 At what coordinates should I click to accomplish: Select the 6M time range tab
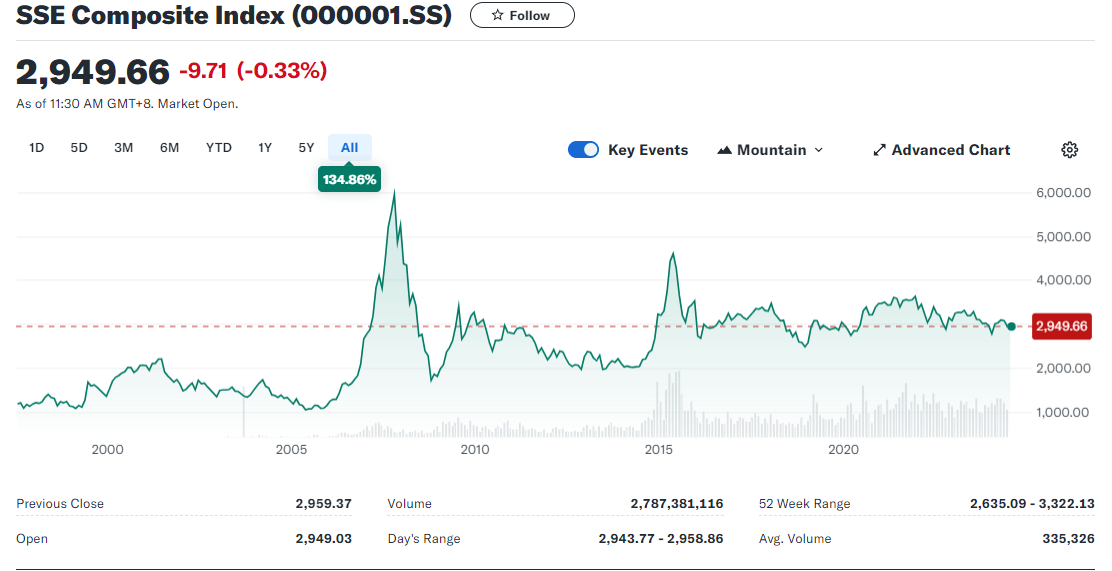[x=169, y=148]
